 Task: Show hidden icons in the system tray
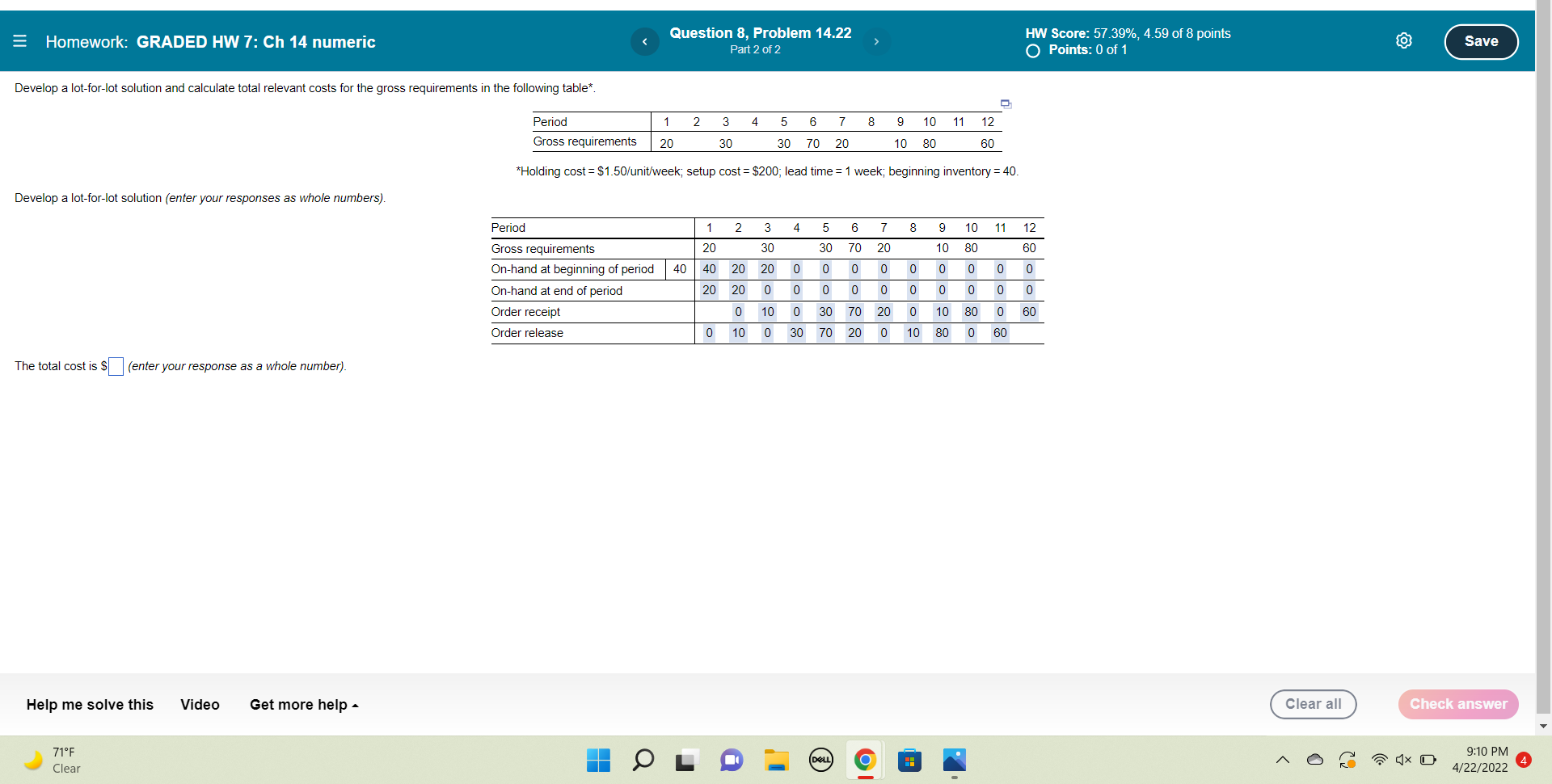[x=1282, y=760]
